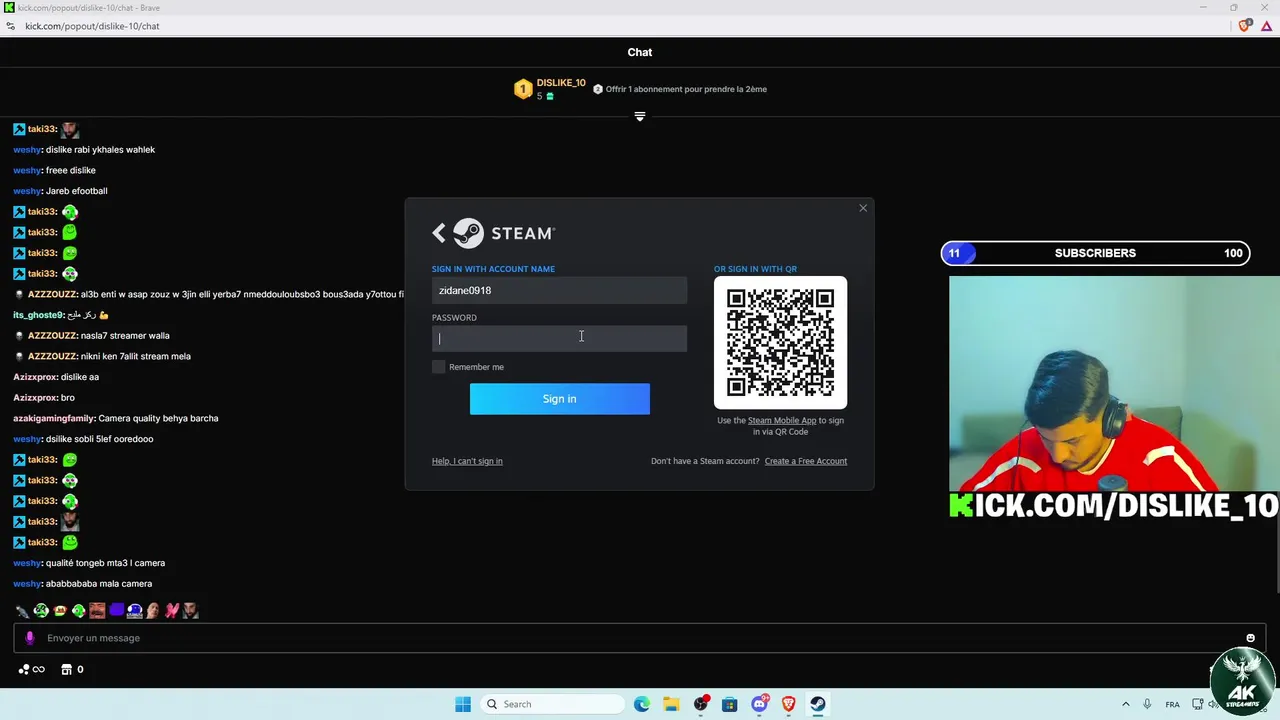The image size is (1280, 720).
Task: Click weshy on the 'abababababa mala camera' message
Action: tap(27, 584)
